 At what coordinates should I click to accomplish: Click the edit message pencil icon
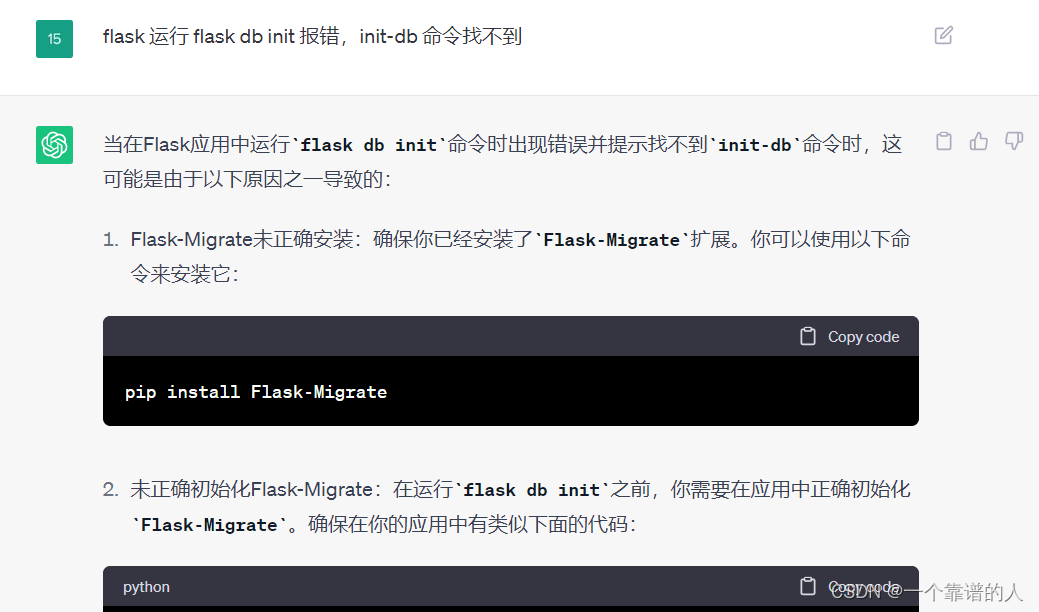coord(944,35)
